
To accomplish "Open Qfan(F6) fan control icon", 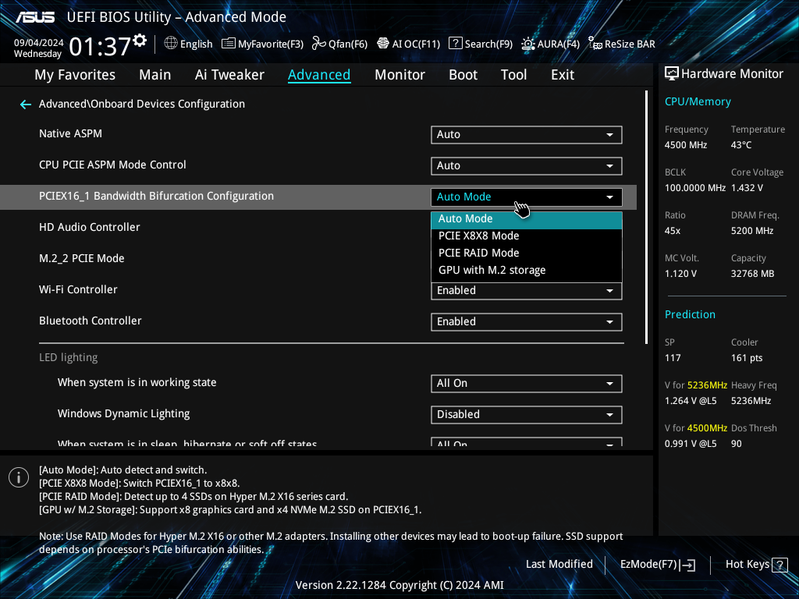I will [x=318, y=43].
